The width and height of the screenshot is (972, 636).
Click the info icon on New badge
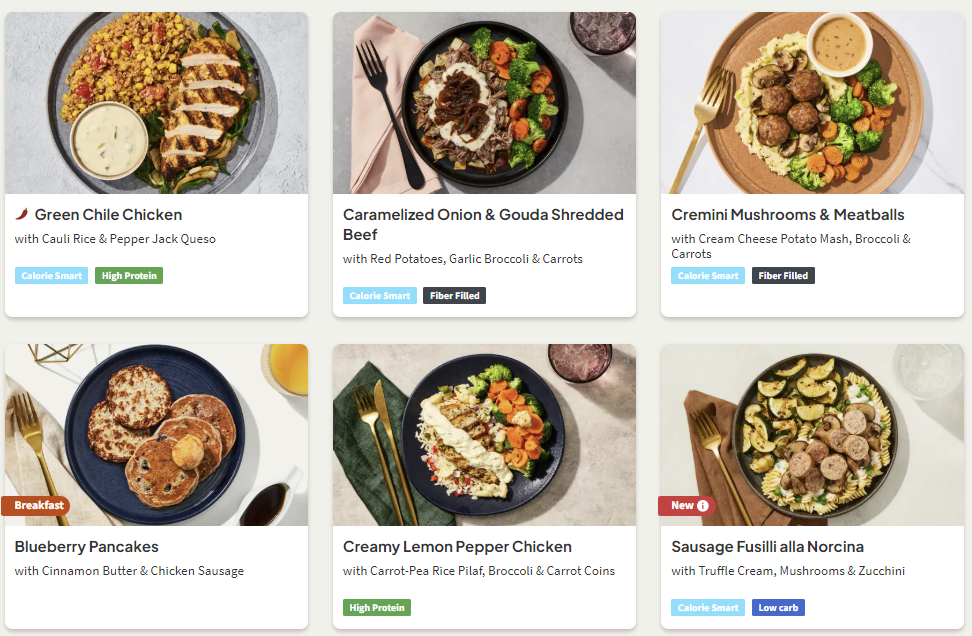(x=703, y=506)
